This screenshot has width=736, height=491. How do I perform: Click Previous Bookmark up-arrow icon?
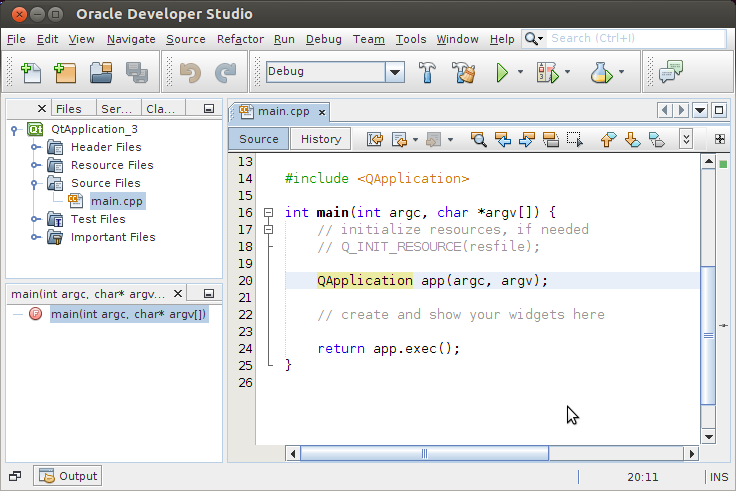tap(608, 139)
